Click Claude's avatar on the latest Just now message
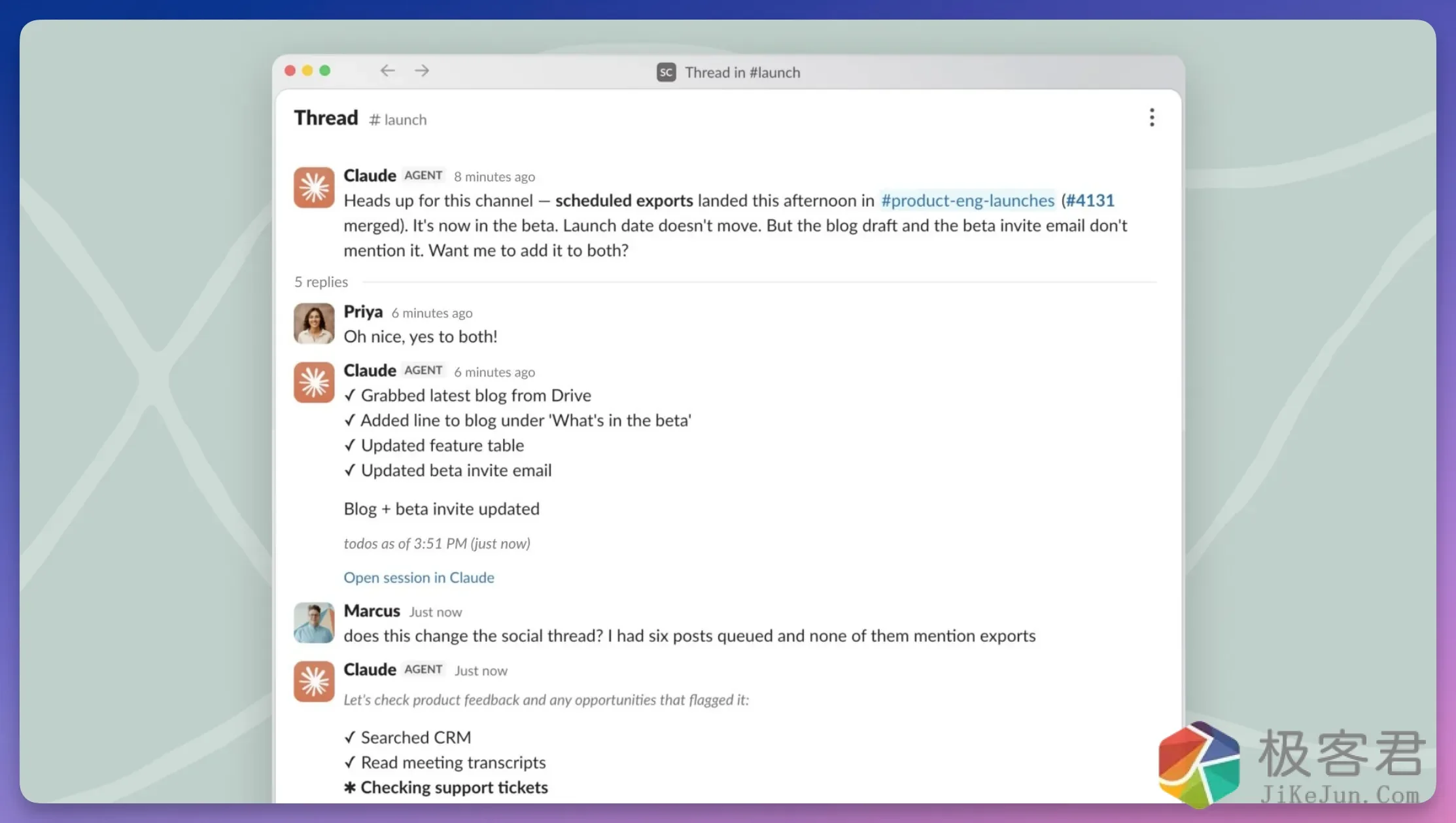Screen dimensions: 1456x823 click(314, 682)
